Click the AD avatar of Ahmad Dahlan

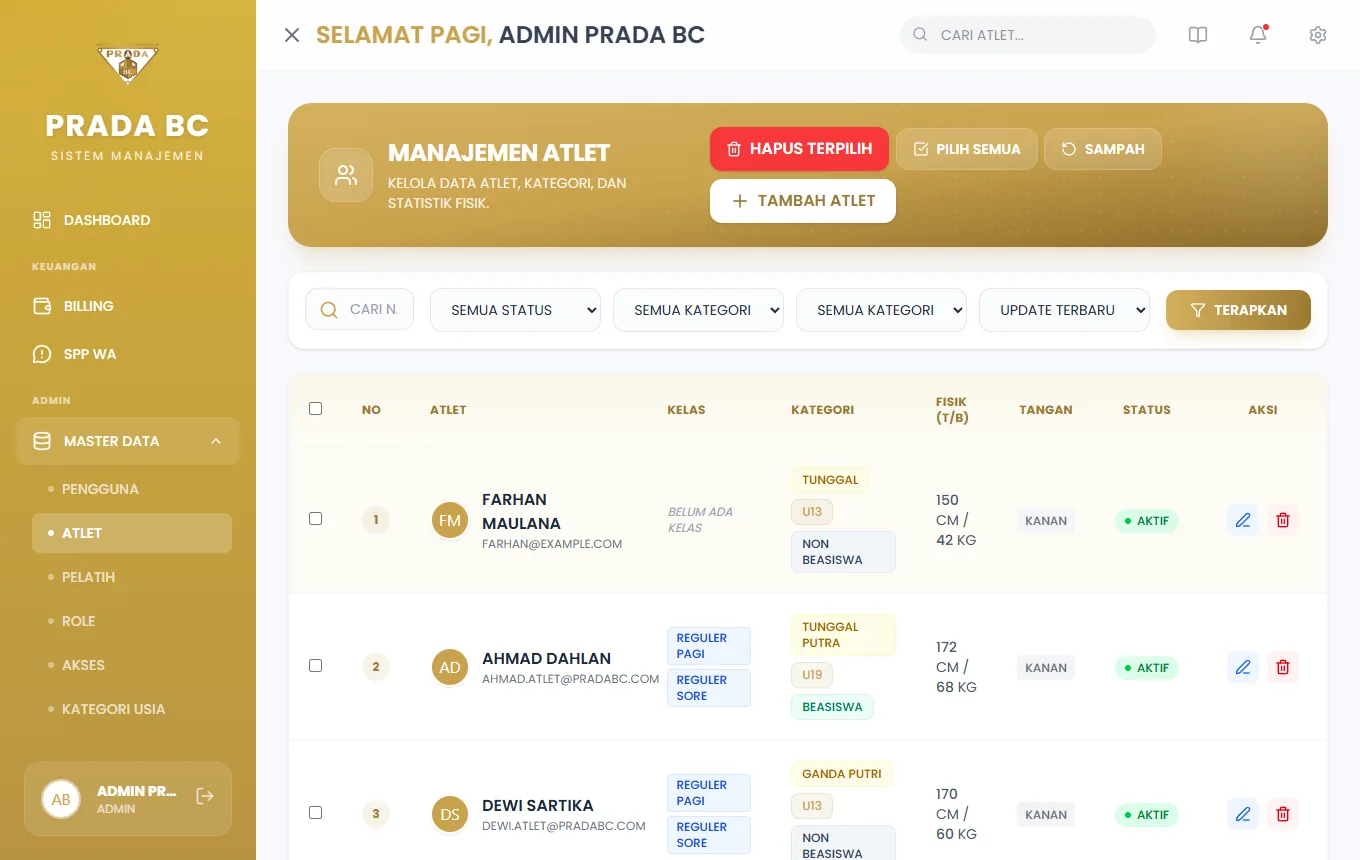coord(450,667)
